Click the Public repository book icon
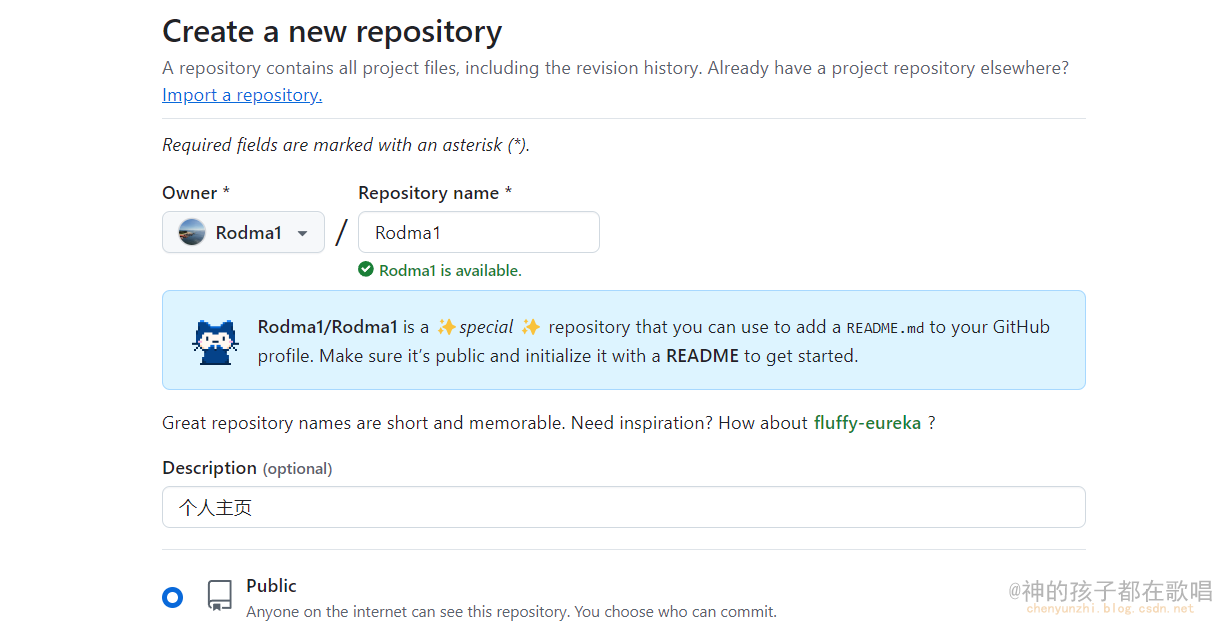Image resolution: width=1228 pixels, height=633 pixels. [220, 596]
